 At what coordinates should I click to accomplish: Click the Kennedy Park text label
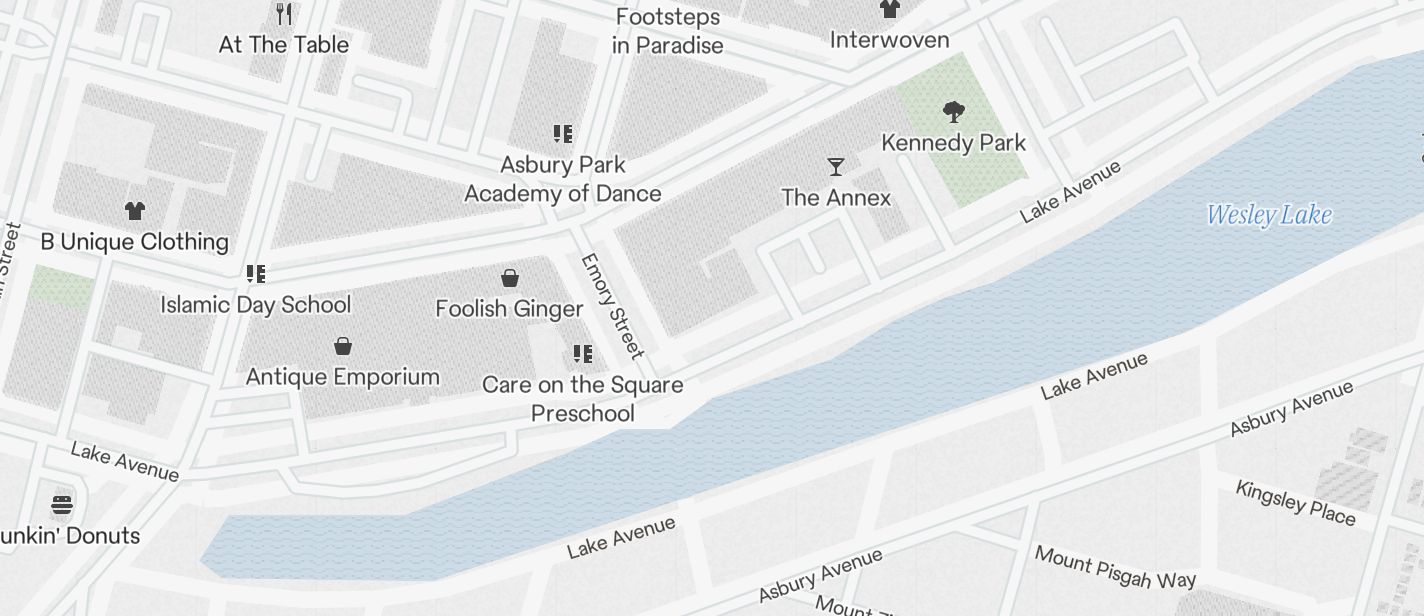(954, 143)
